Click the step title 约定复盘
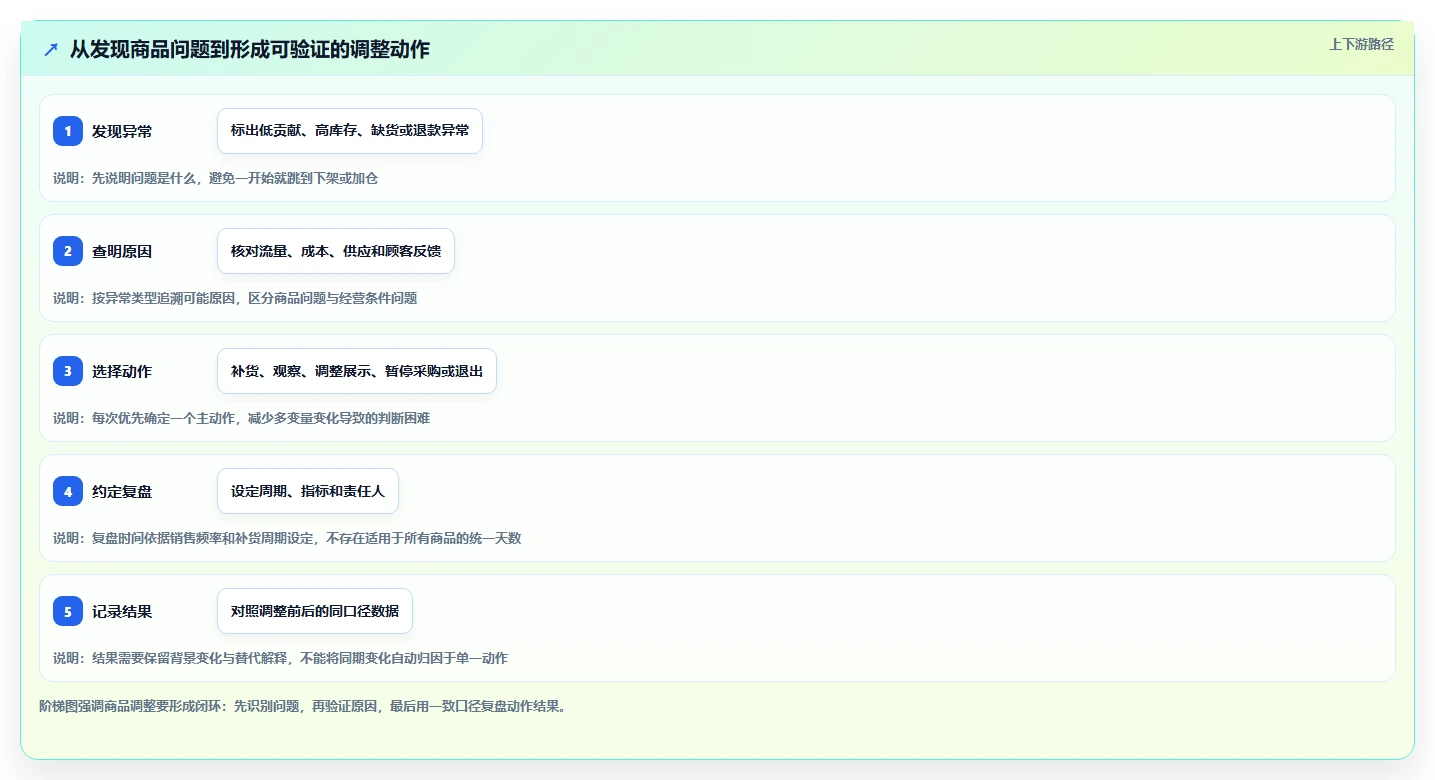 [x=122, y=491]
